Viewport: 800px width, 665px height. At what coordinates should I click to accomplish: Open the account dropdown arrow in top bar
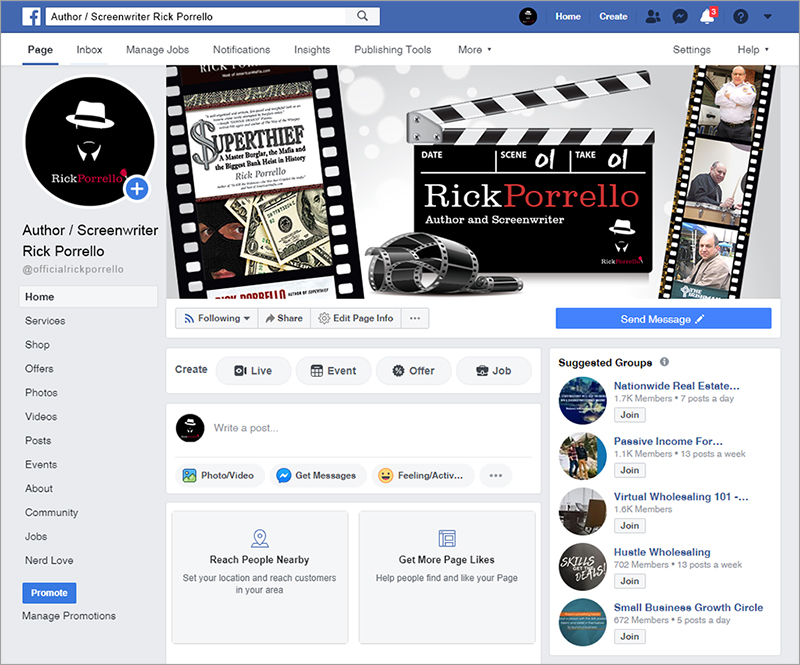click(767, 17)
